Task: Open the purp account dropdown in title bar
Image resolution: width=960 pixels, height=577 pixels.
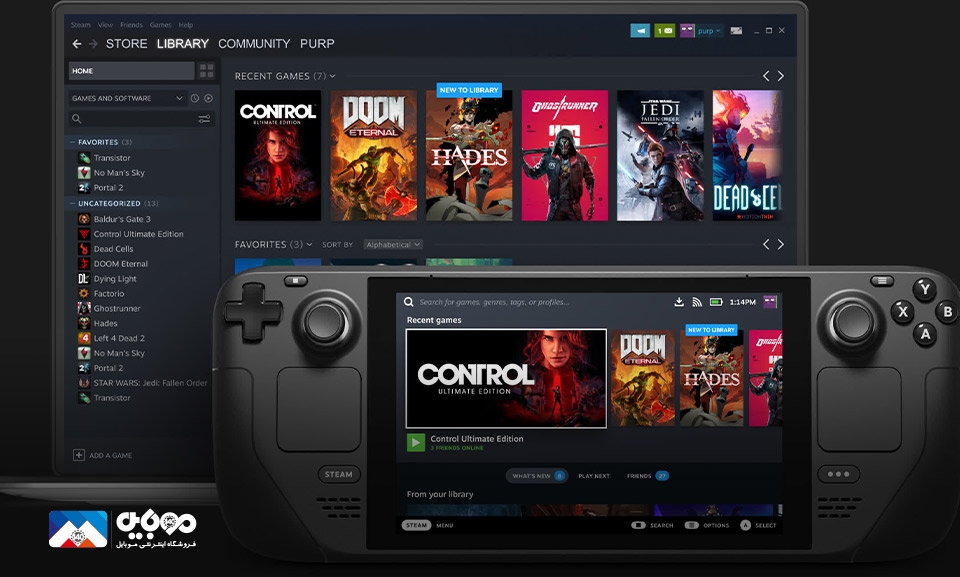Action: pos(709,30)
